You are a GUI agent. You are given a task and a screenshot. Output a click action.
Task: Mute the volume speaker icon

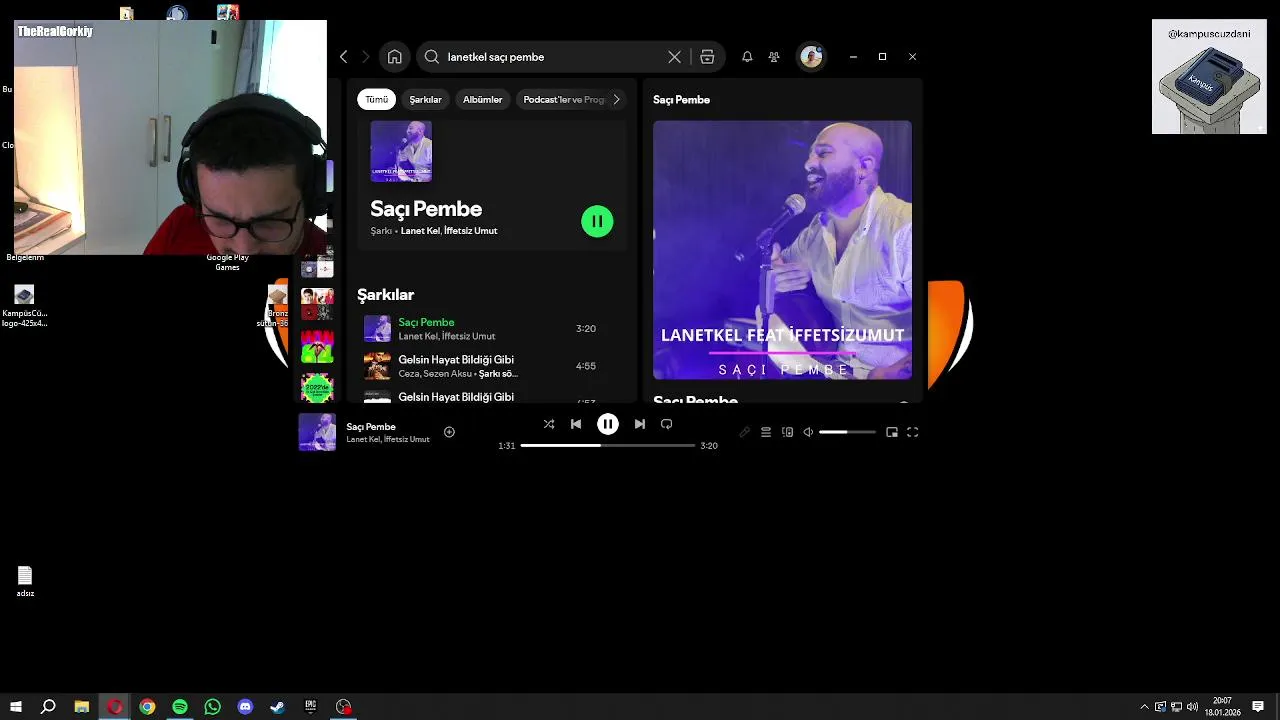(808, 432)
